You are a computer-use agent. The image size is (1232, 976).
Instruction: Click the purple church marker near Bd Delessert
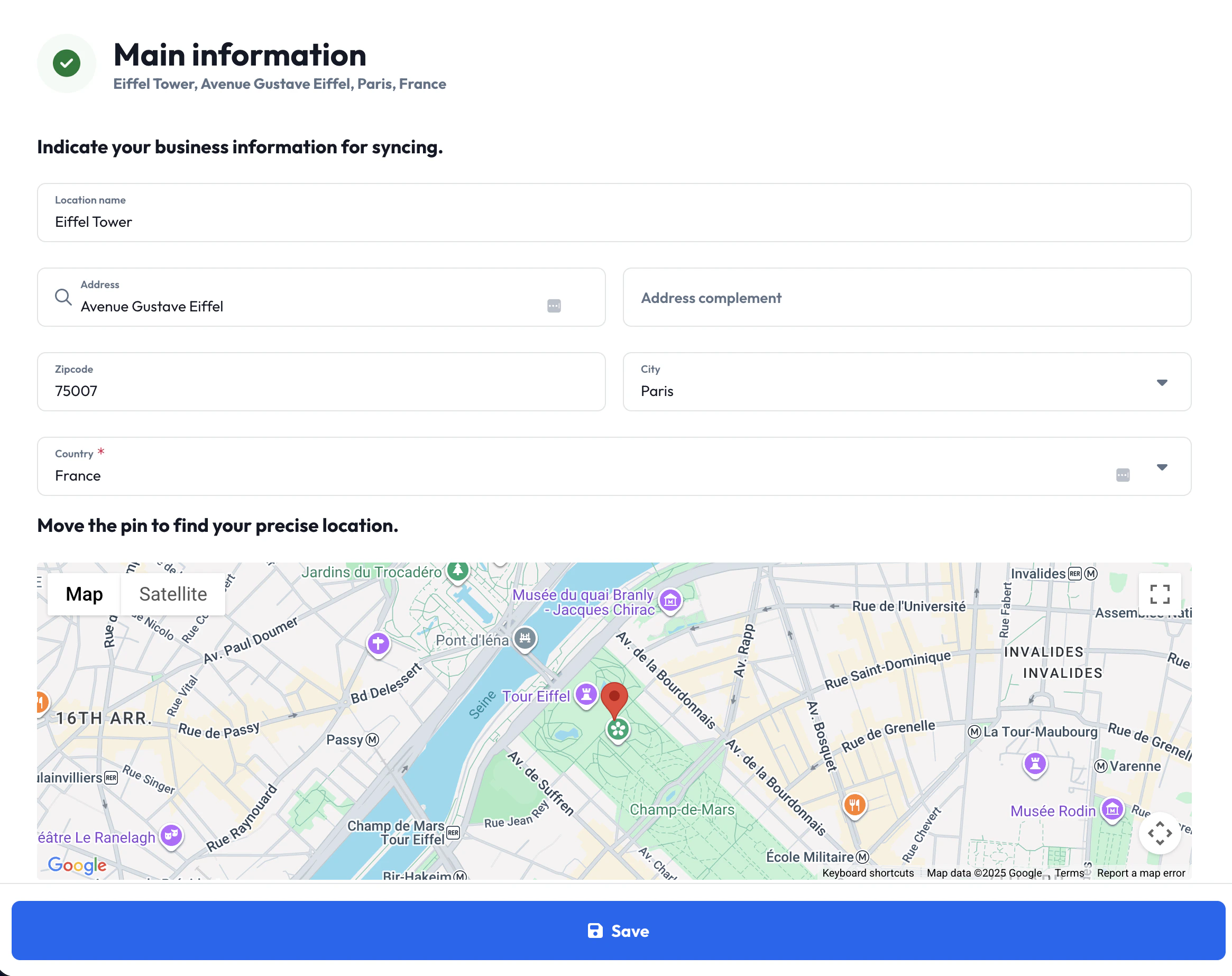pyautogui.click(x=378, y=644)
